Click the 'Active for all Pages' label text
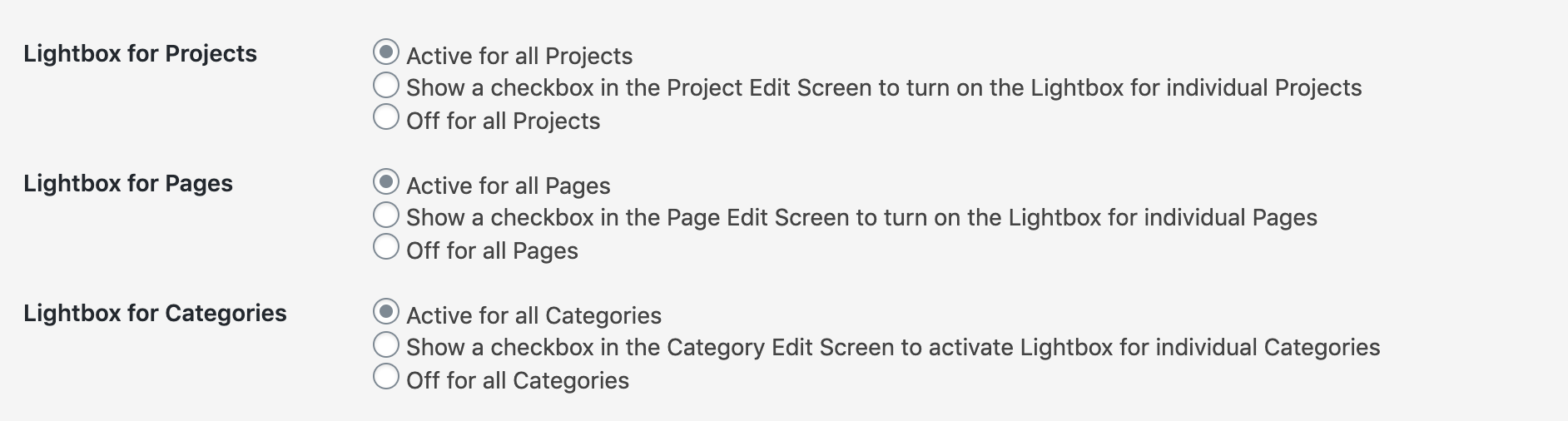The height and width of the screenshot is (421, 1568). point(508,186)
